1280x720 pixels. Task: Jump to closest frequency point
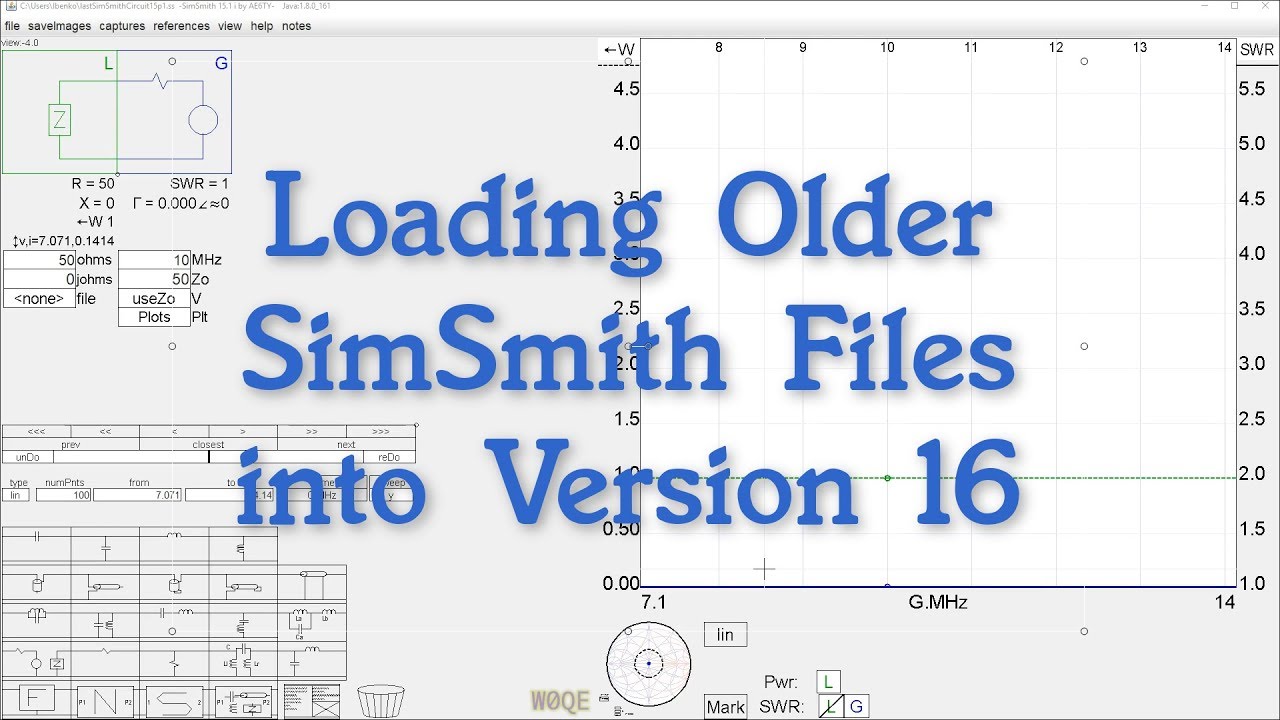click(x=209, y=445)
